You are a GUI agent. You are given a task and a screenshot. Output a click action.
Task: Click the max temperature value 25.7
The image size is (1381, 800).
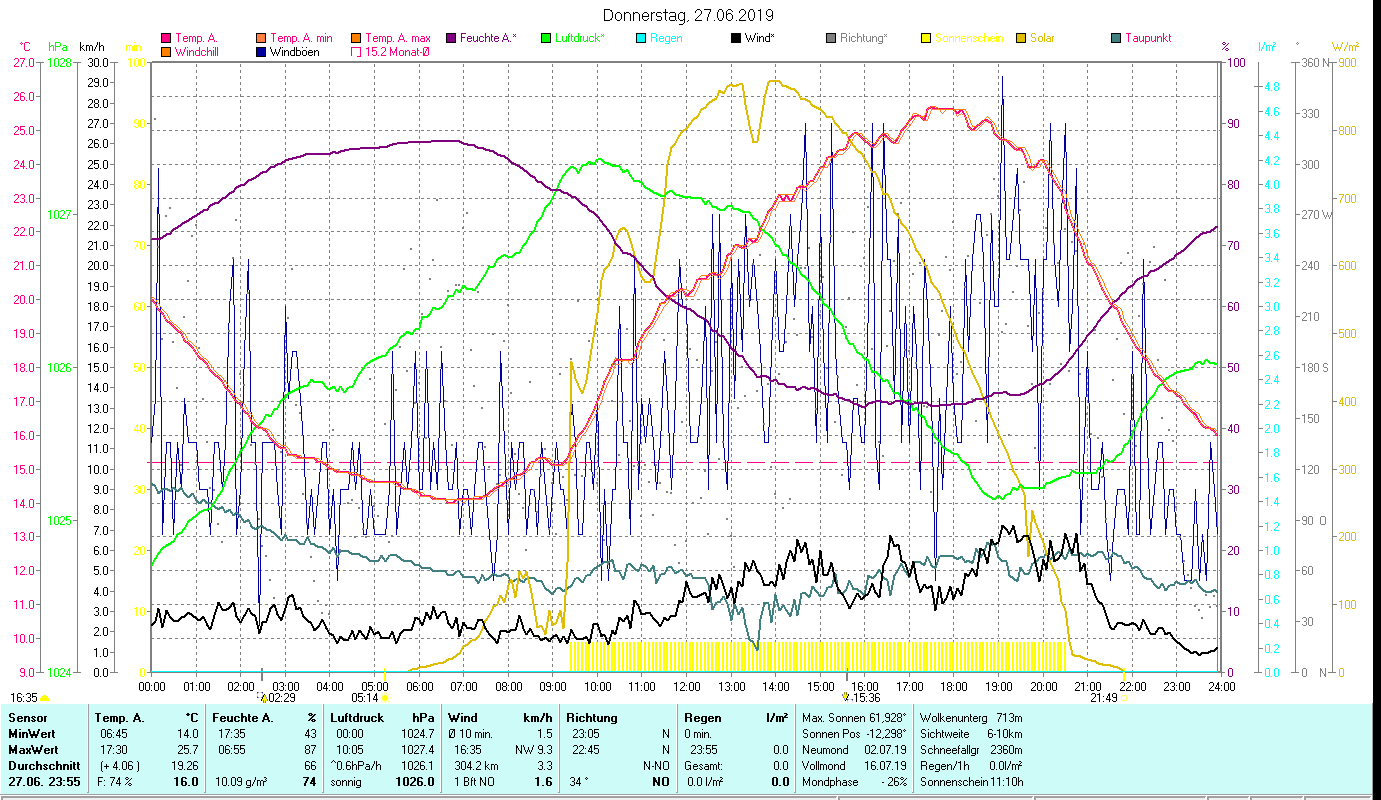188,750
